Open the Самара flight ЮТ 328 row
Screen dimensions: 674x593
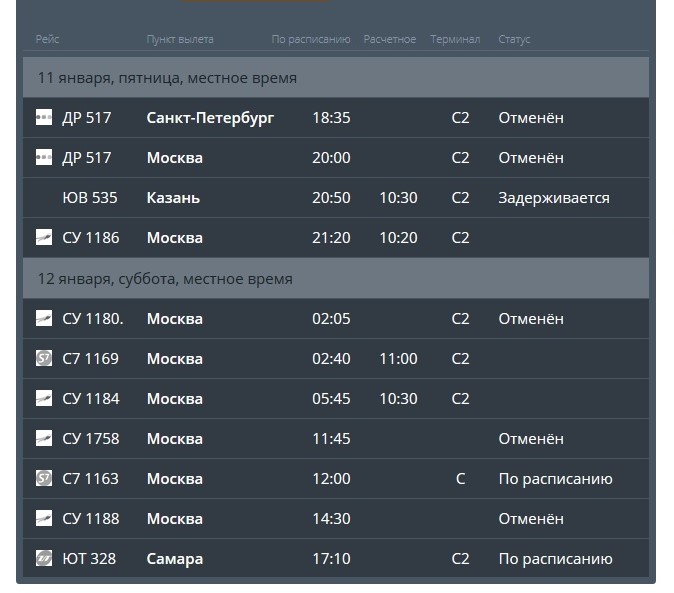click(x=336, y=558)
